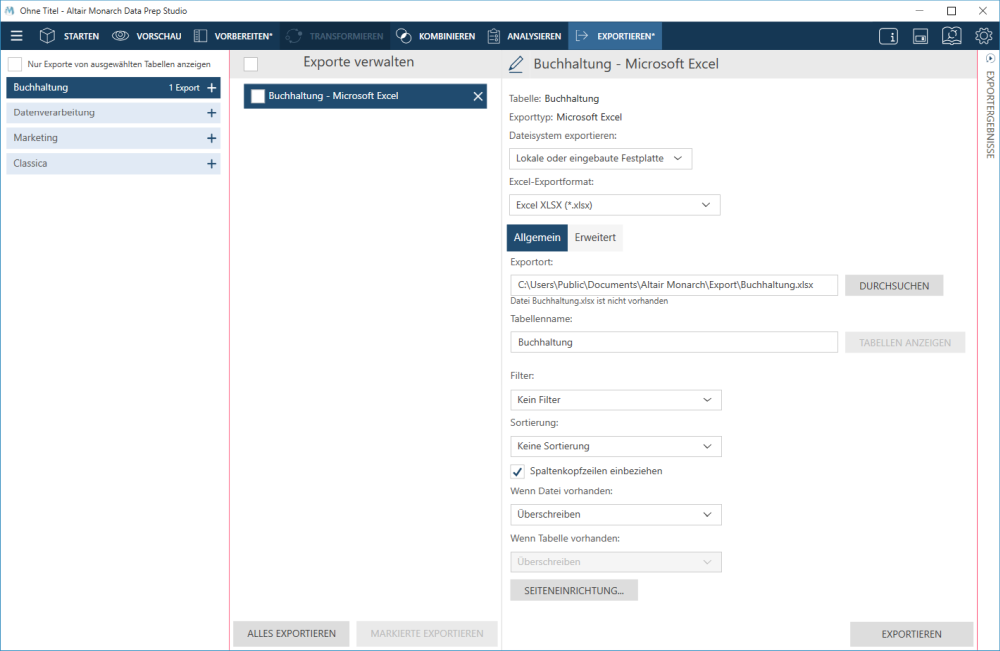Go to the Analysieren section
Screen dimensions: 1000x651
point(534,36)
